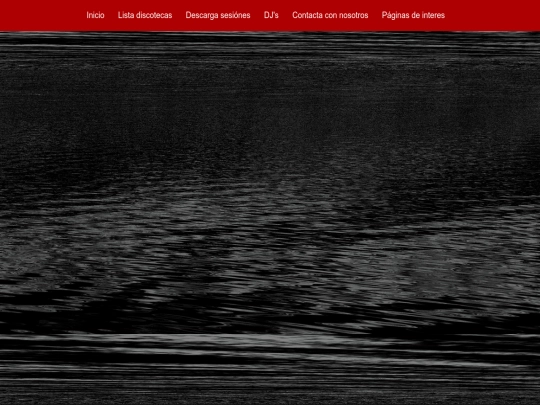The image size is (540, 405).
Task: Click Contacta con nosotros link
Action: point(330,15)
